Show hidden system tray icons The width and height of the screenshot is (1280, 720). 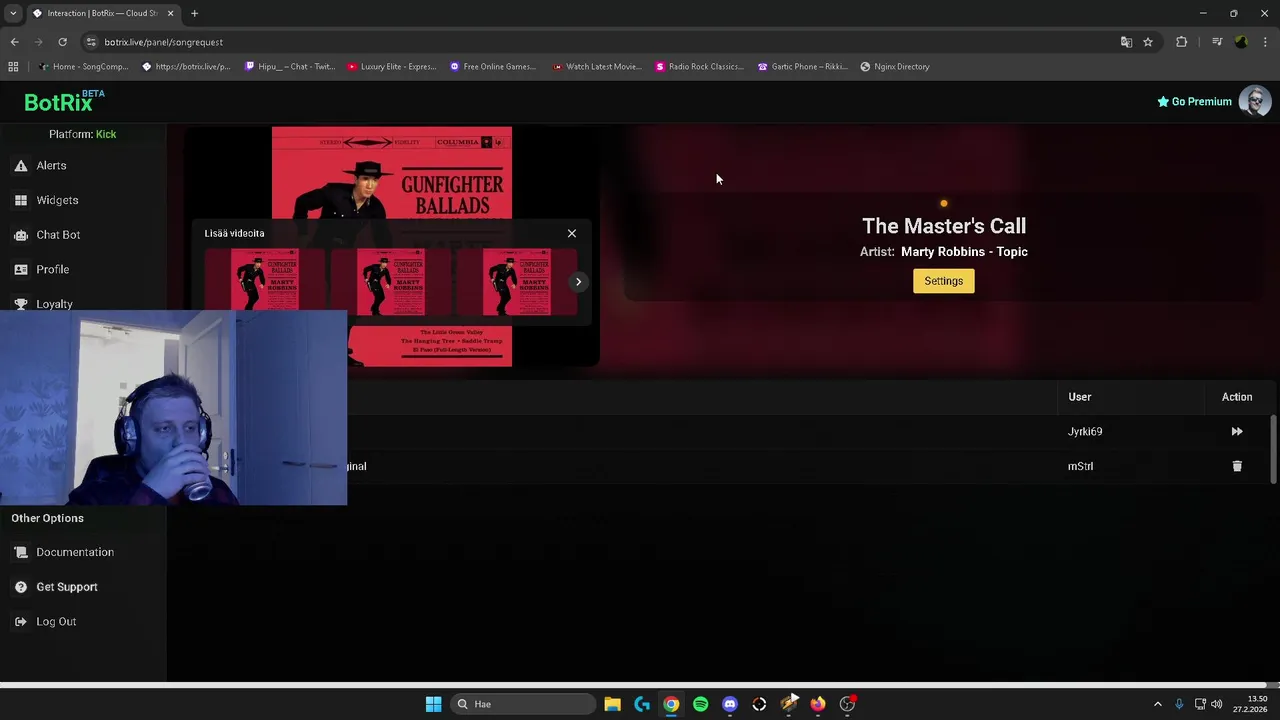click(1158, 704)
